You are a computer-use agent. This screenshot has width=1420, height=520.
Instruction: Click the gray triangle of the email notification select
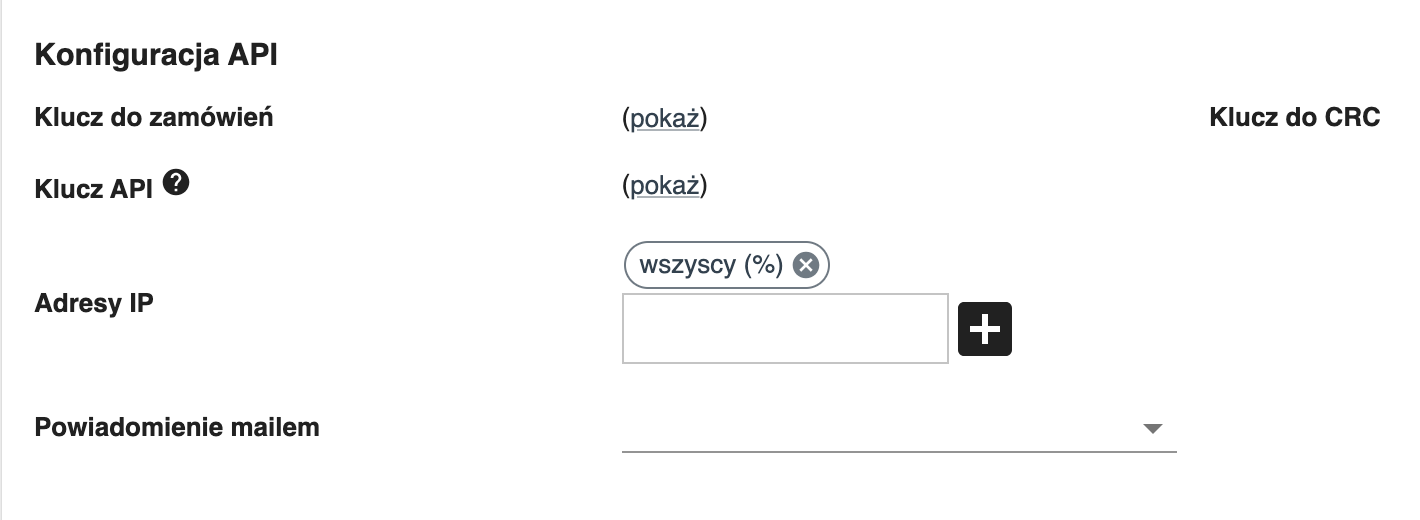1152,429
